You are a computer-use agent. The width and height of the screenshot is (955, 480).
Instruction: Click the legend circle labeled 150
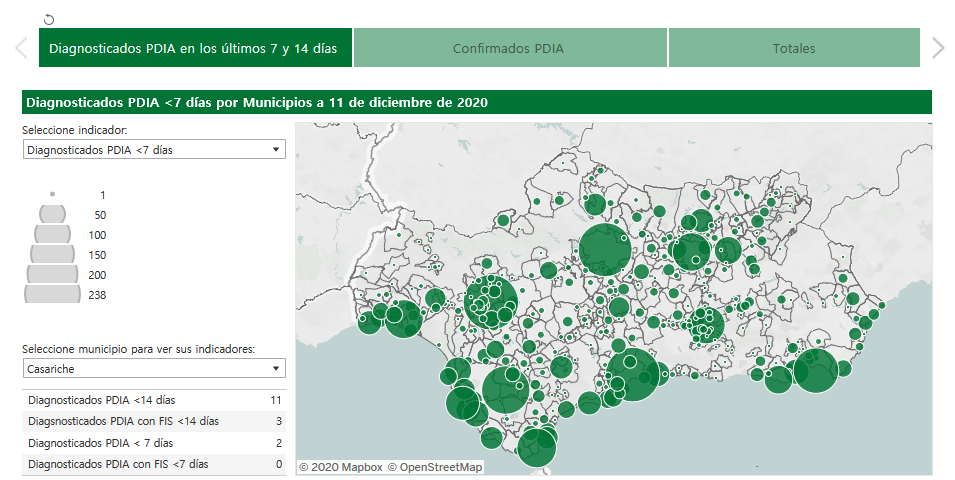pyautogui.click(x=52, y=254)
